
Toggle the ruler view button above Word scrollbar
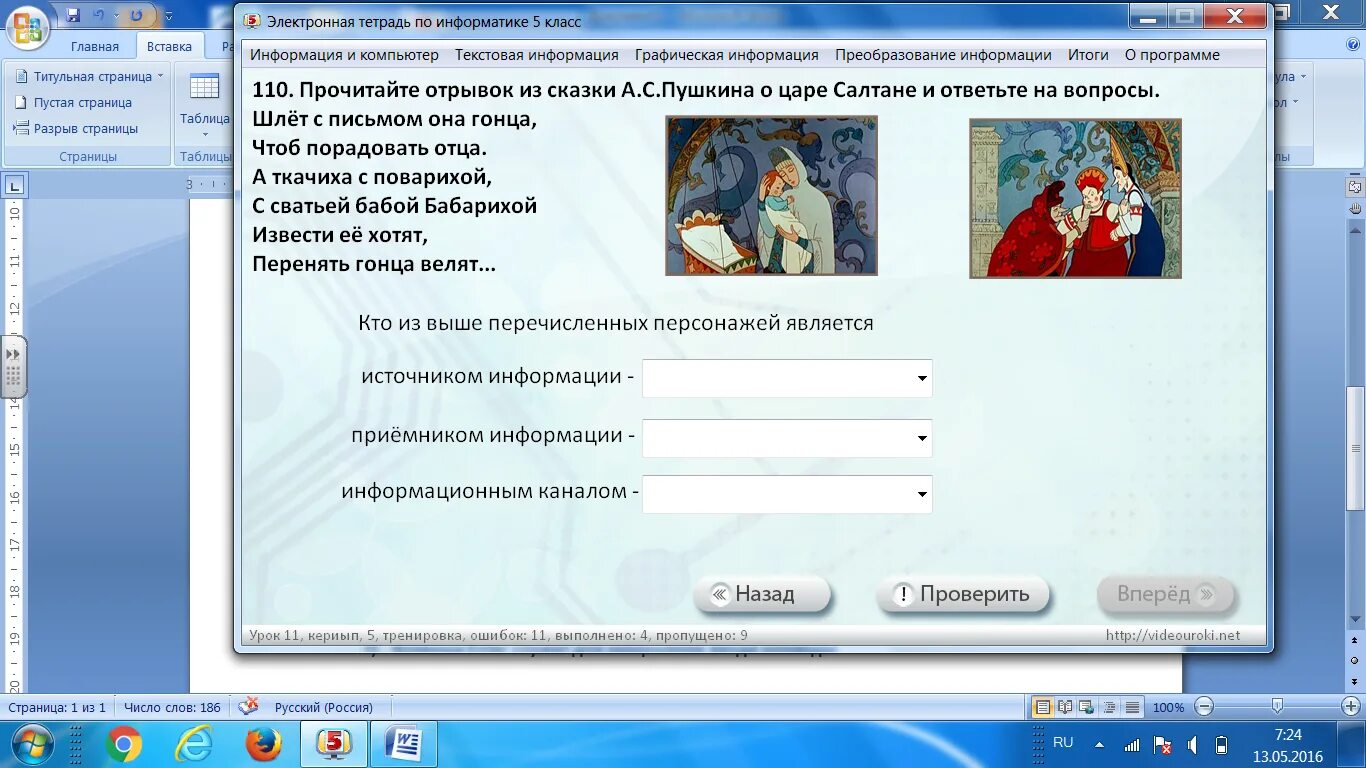1355,185
